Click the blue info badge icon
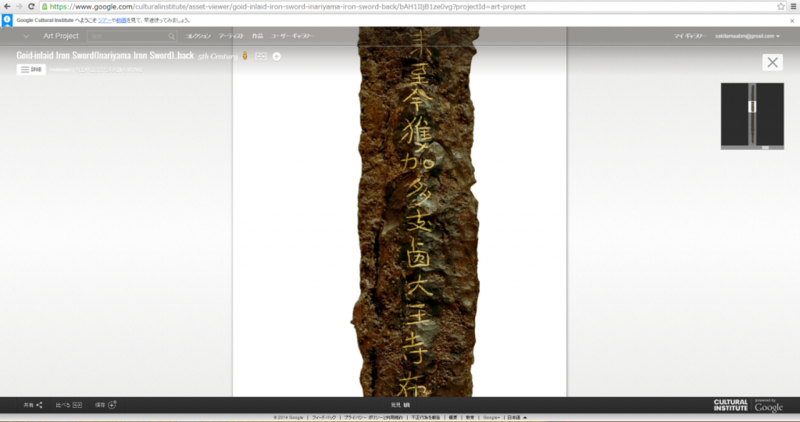 coord(7,20)
